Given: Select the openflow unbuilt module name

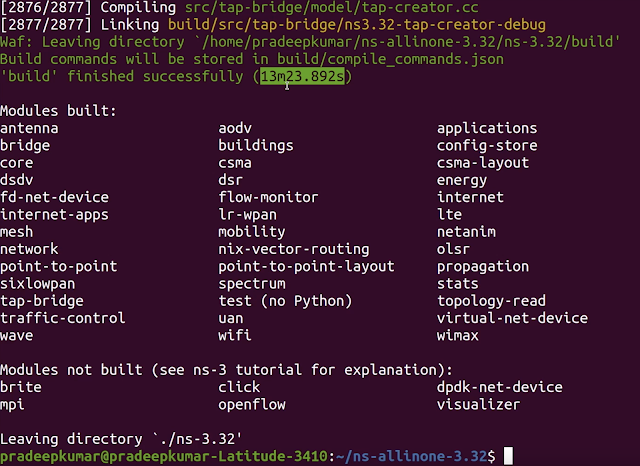Looking at the screenshot, I should [x=251, y=404].
